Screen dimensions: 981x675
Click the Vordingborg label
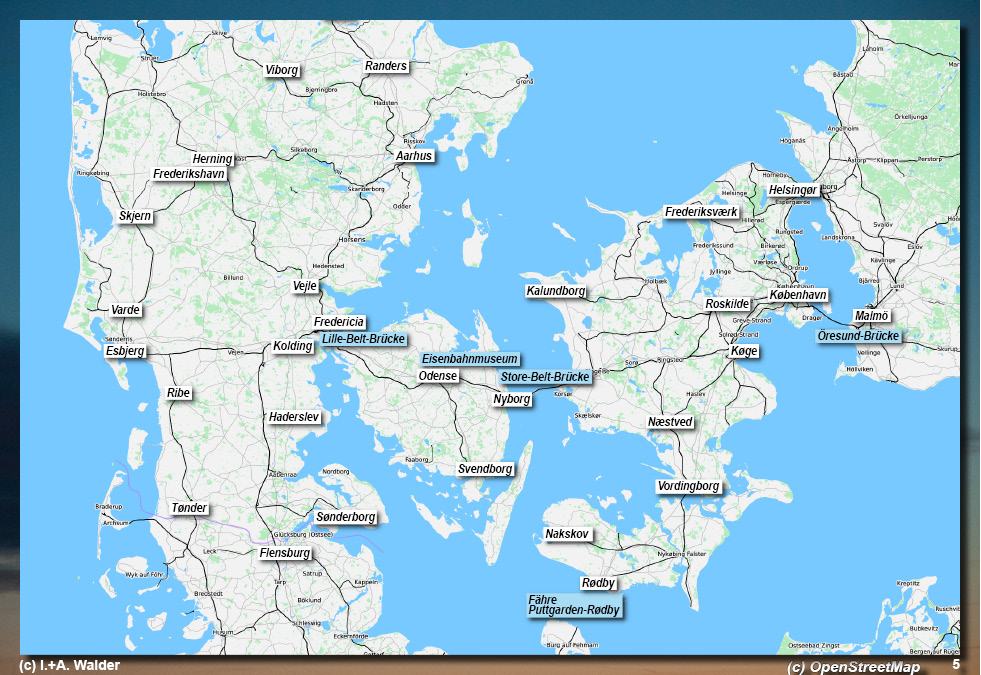click(x=688, y=486)
